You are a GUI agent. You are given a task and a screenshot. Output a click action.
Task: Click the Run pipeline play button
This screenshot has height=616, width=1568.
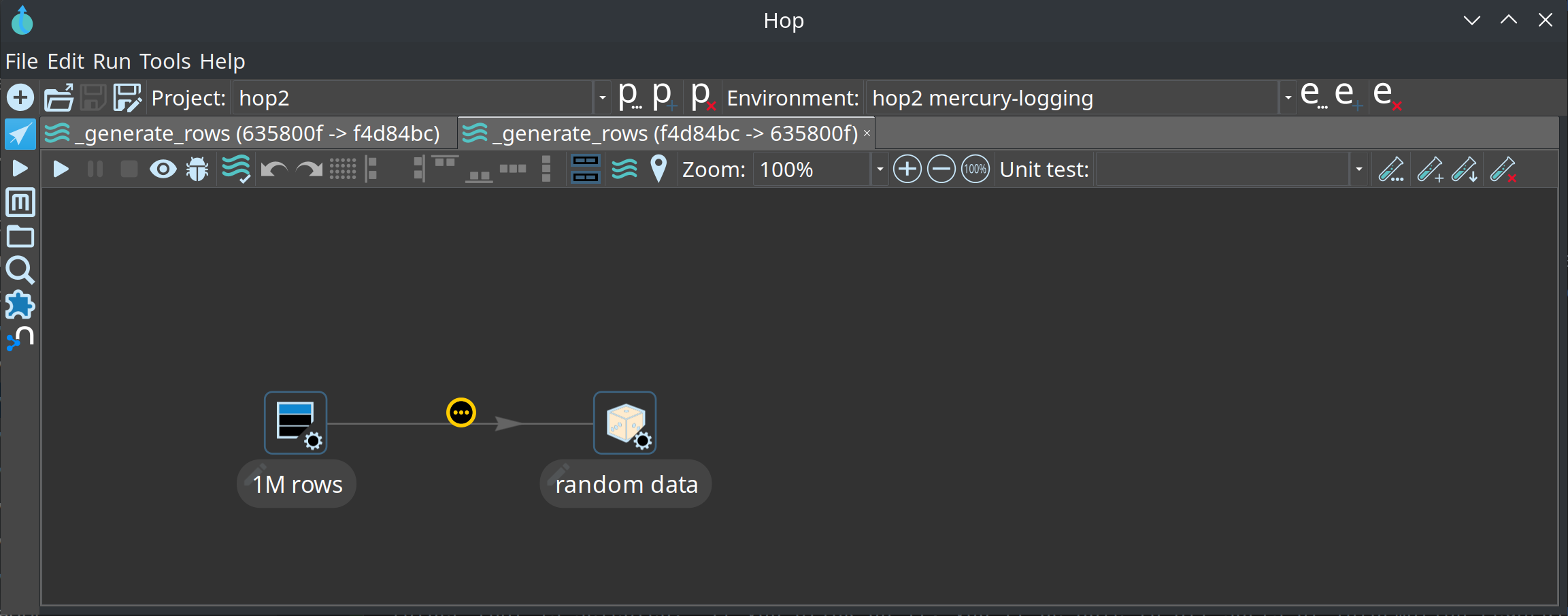61,169
